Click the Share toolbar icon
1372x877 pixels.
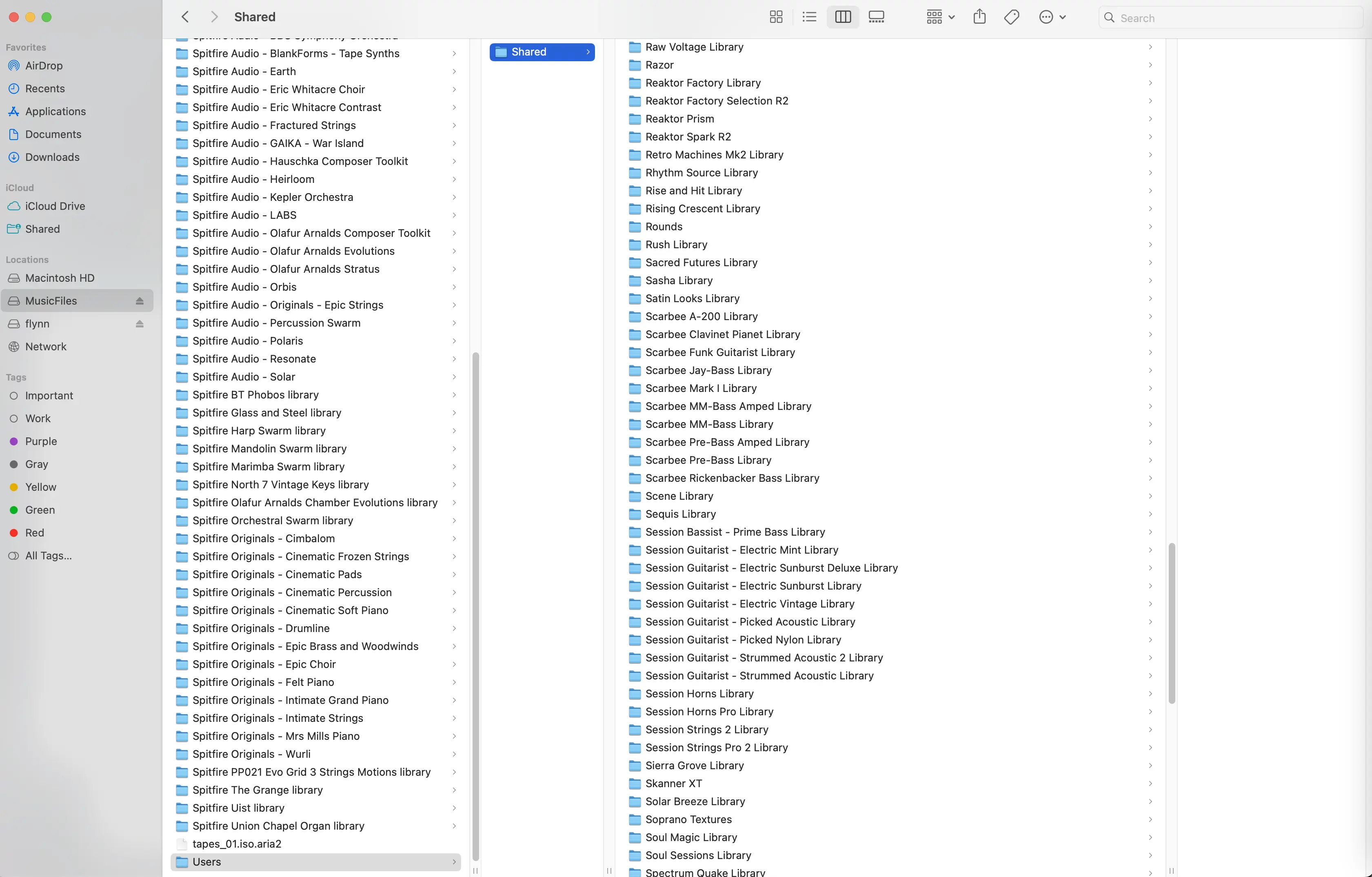coord(979,17)
